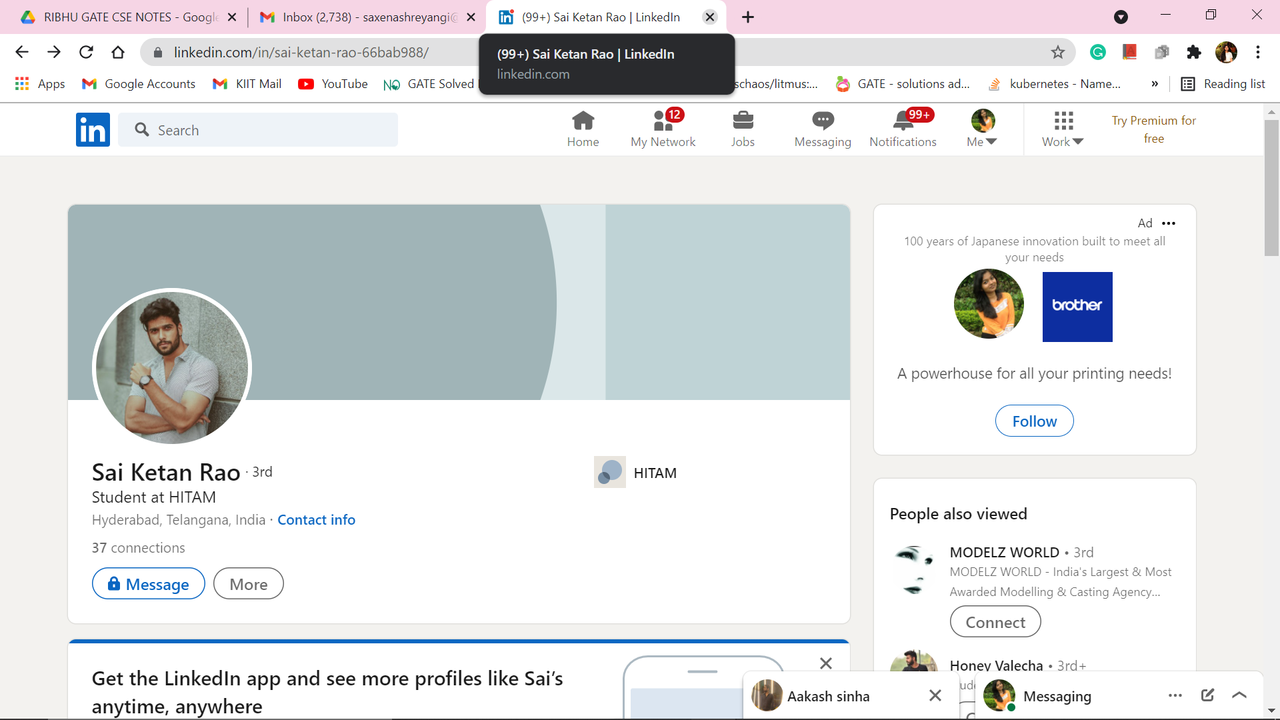Click Try Premium for free

(x=1154, y=129)
